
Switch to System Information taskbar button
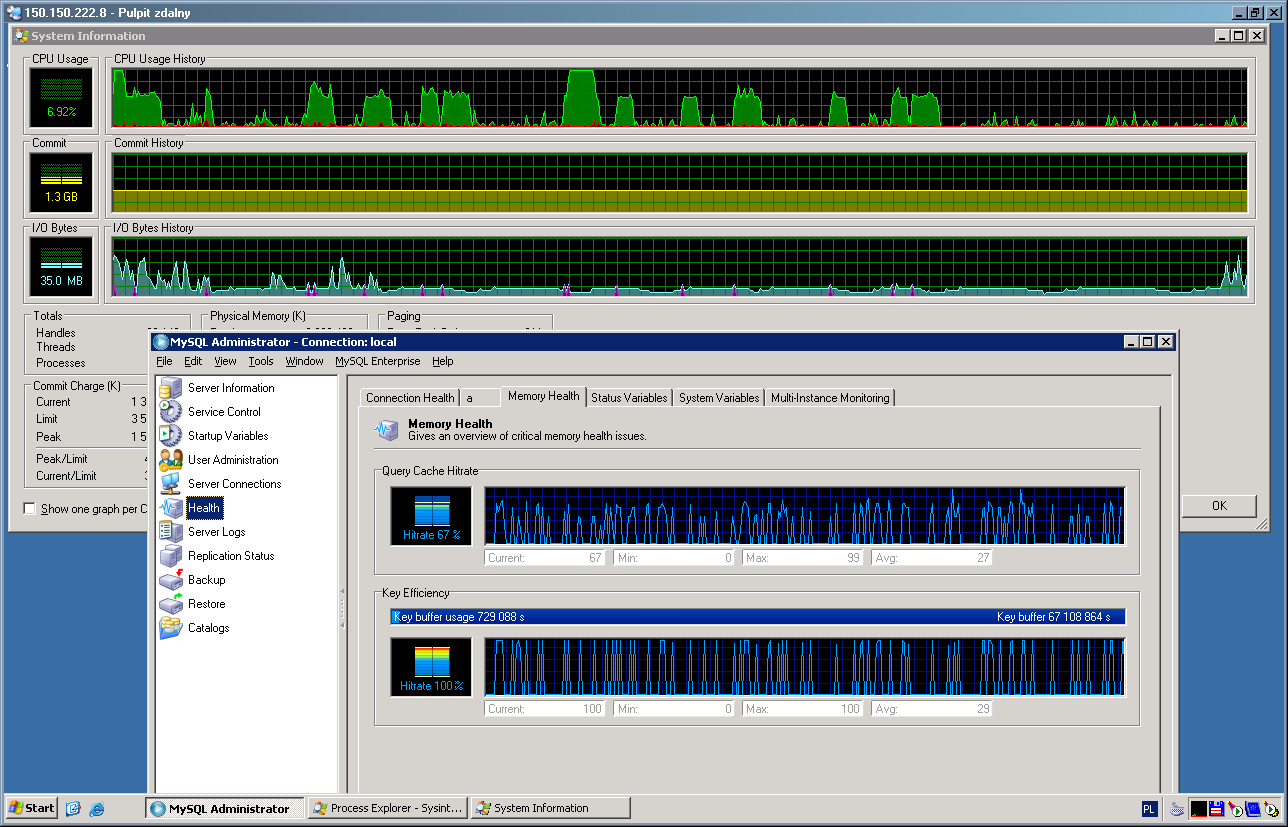pyautogui.click(x=551, y=808)
